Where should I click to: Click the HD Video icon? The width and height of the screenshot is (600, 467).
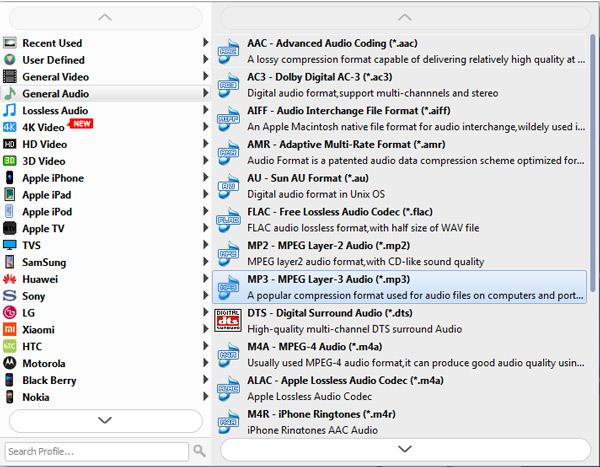coord(10,144)
